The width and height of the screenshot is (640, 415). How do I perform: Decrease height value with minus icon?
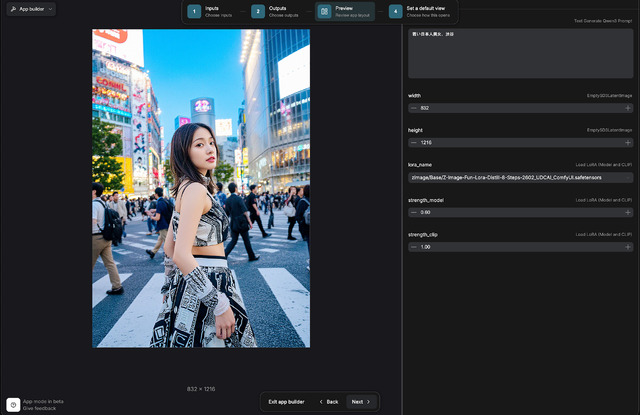tap(414, 143)
